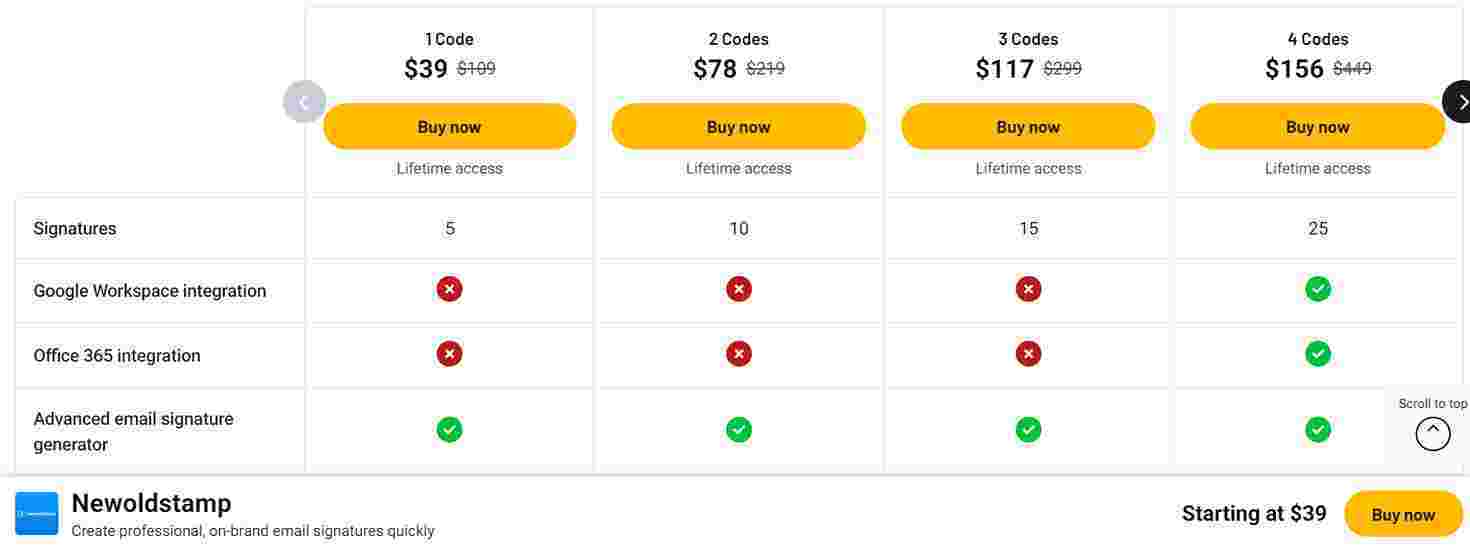
Task: Click green check for Google Workspace, 4 Codes
Action: coord(1317,289)
